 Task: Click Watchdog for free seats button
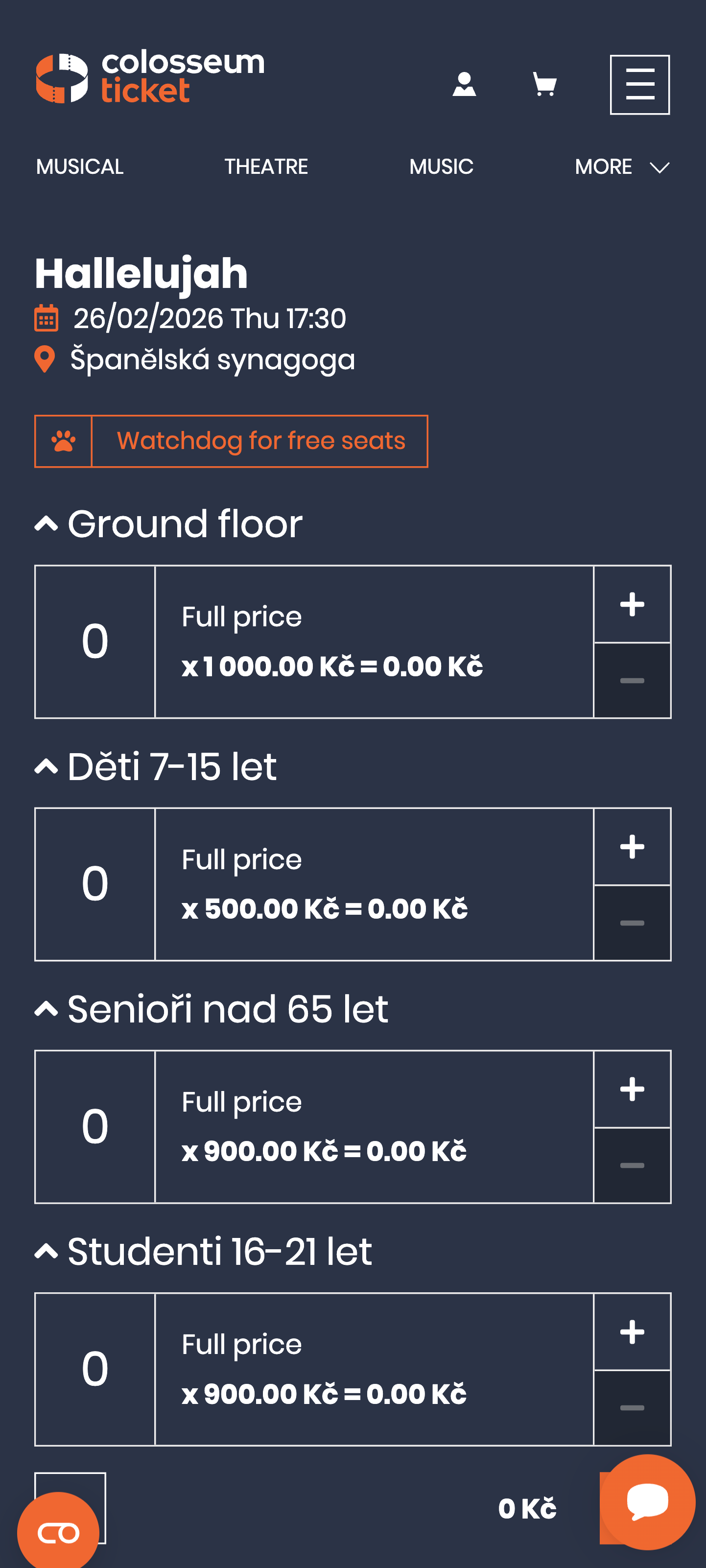click(260, 441)
